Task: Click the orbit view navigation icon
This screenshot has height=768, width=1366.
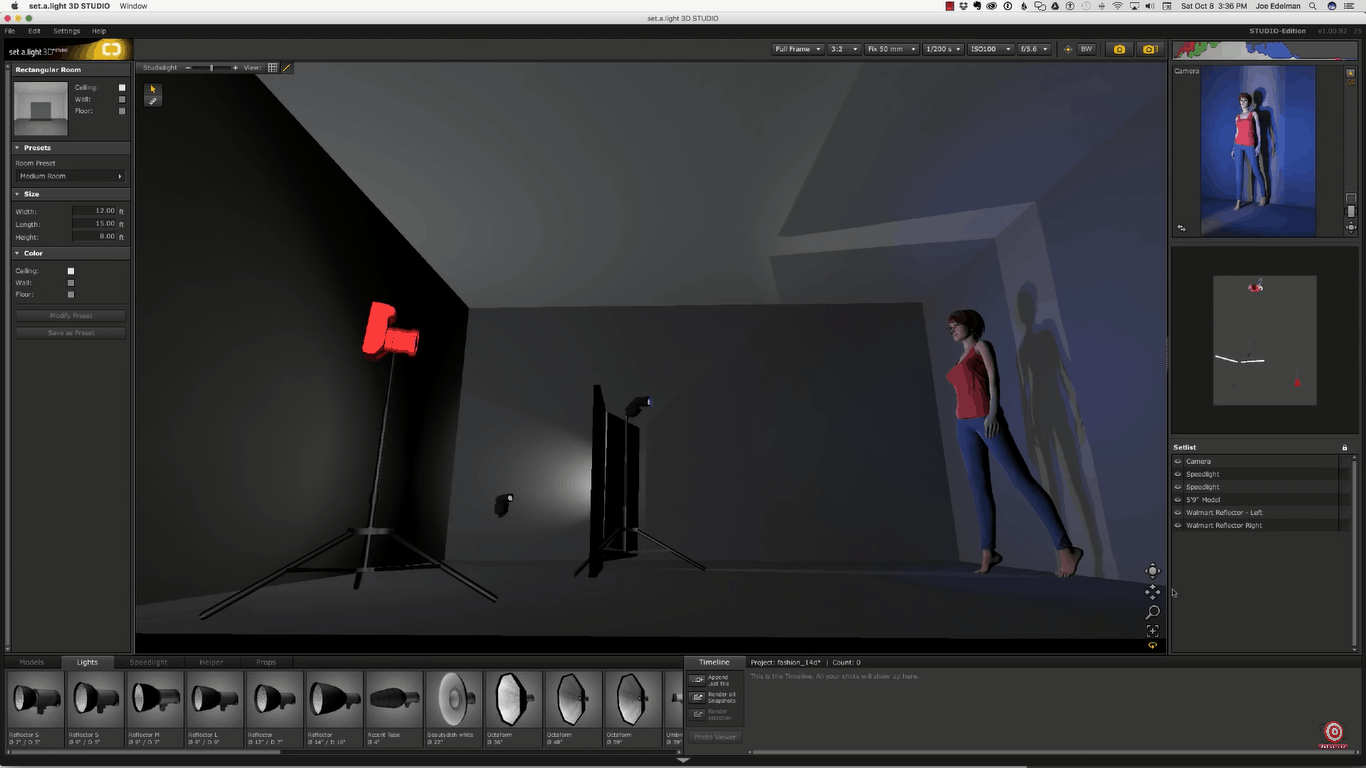Action: [1153, 571]
